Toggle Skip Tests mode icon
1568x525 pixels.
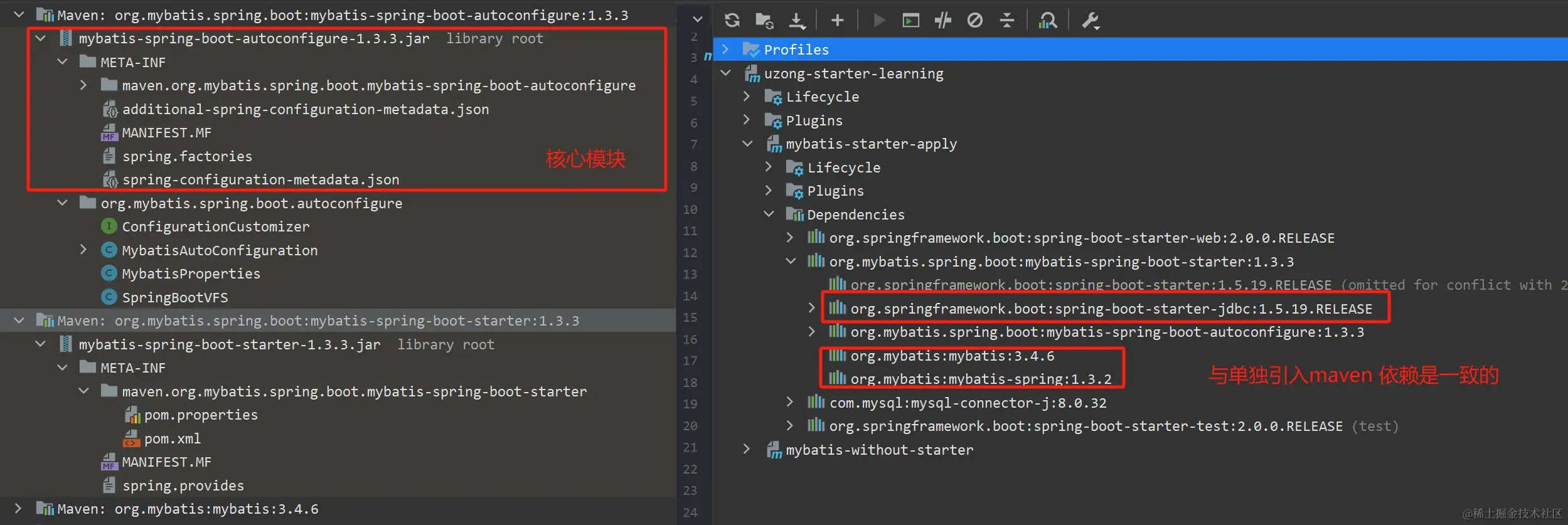click(974, 21)
